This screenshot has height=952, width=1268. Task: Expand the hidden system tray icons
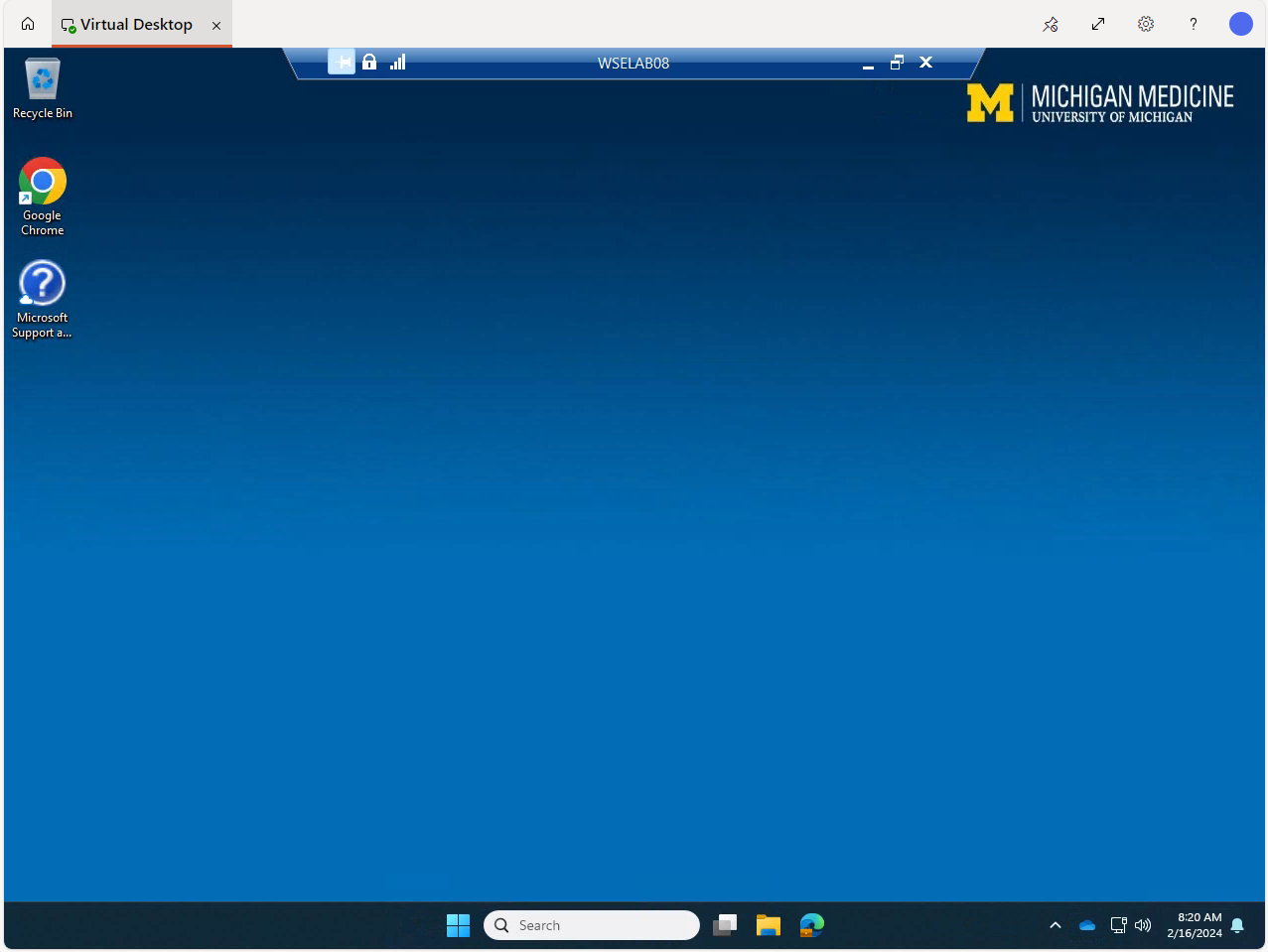pos(1056,925)
